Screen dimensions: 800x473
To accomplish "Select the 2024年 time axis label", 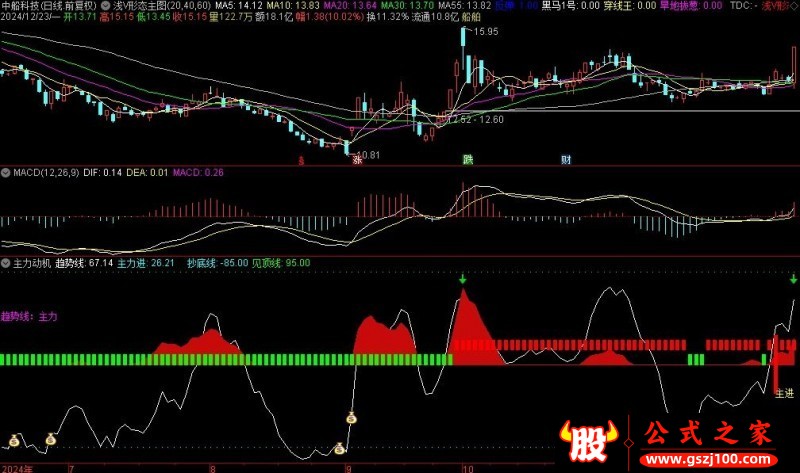I will click(17, 469).
